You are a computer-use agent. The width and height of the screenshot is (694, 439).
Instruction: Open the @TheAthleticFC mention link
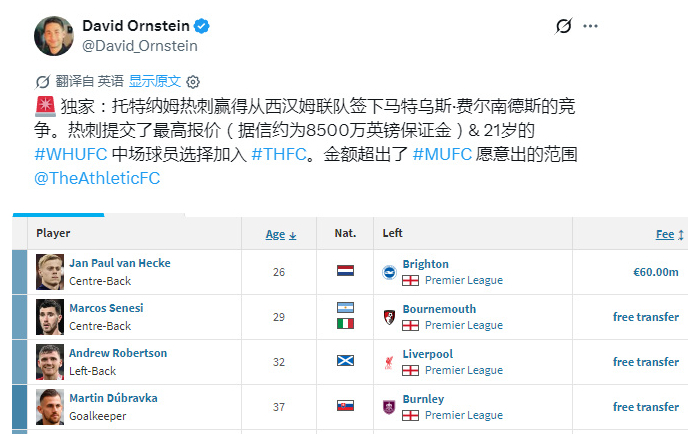pos(97,178)
